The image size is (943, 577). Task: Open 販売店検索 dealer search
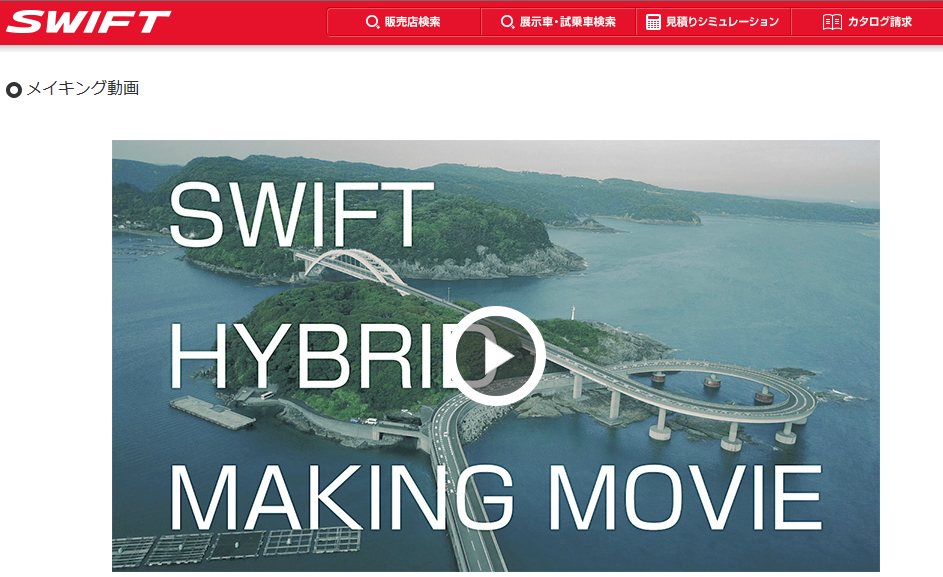tap(404, 22)
